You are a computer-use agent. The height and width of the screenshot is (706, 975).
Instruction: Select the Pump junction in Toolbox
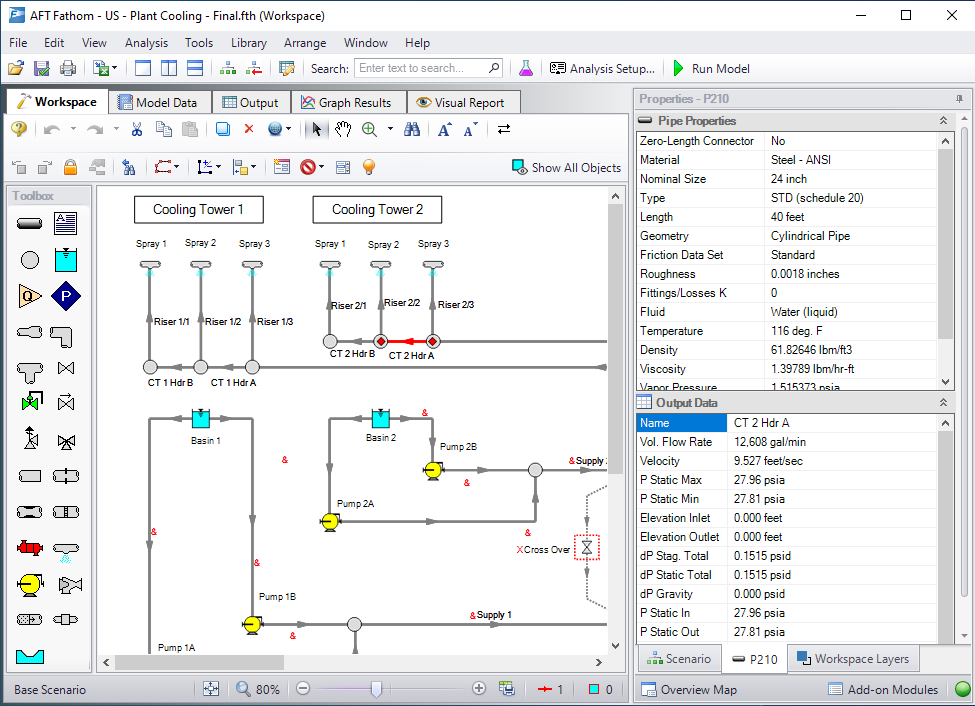(30, 585)
